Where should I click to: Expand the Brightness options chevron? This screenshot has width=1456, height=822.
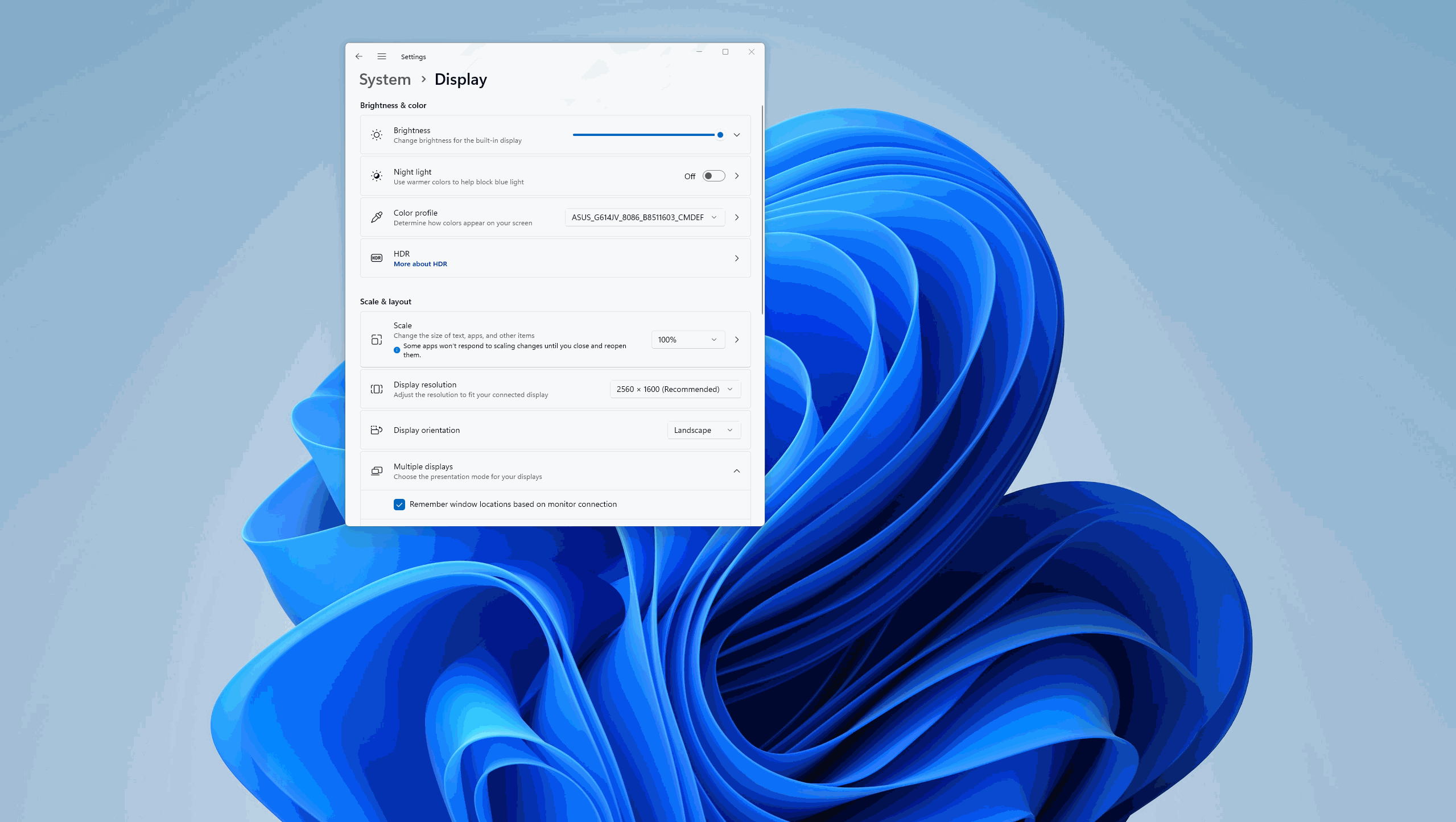[x=737, y=135]
